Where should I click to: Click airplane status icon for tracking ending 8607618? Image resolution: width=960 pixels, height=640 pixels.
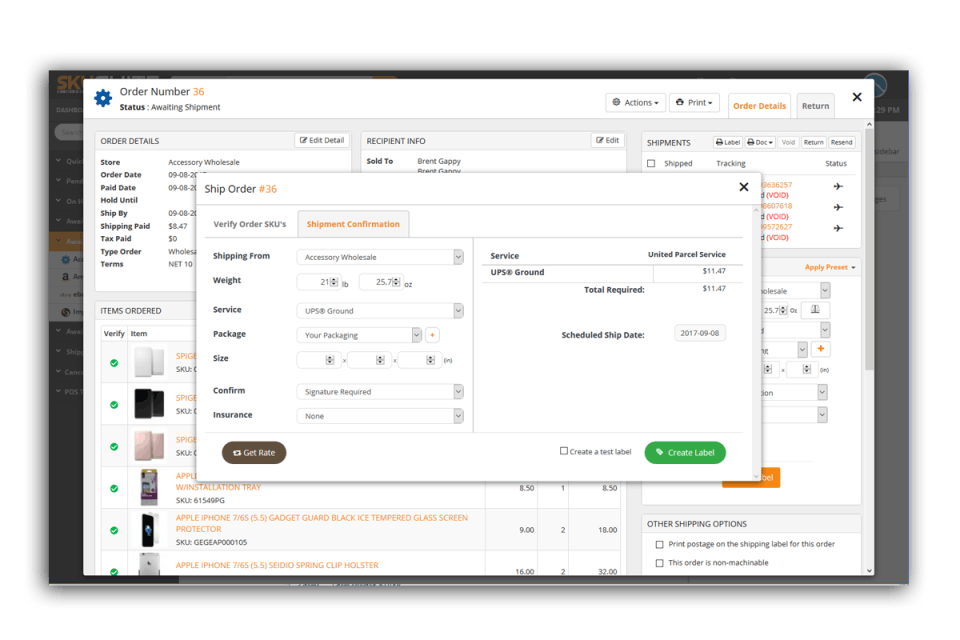pyautogui.click(x=838, y=207)
